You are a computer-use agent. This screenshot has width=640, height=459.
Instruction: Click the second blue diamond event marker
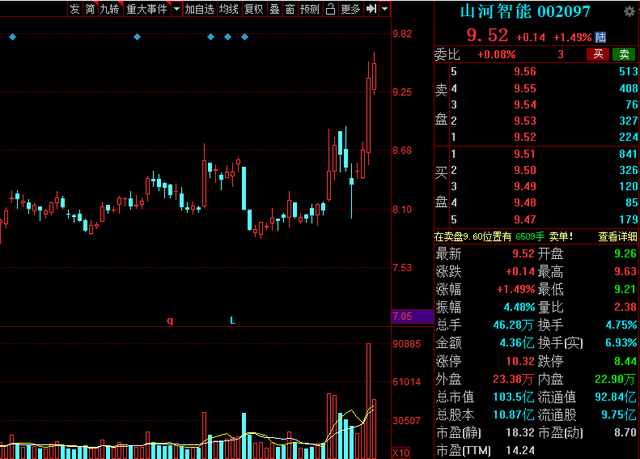pyautogui.click(x=137, y=37)
